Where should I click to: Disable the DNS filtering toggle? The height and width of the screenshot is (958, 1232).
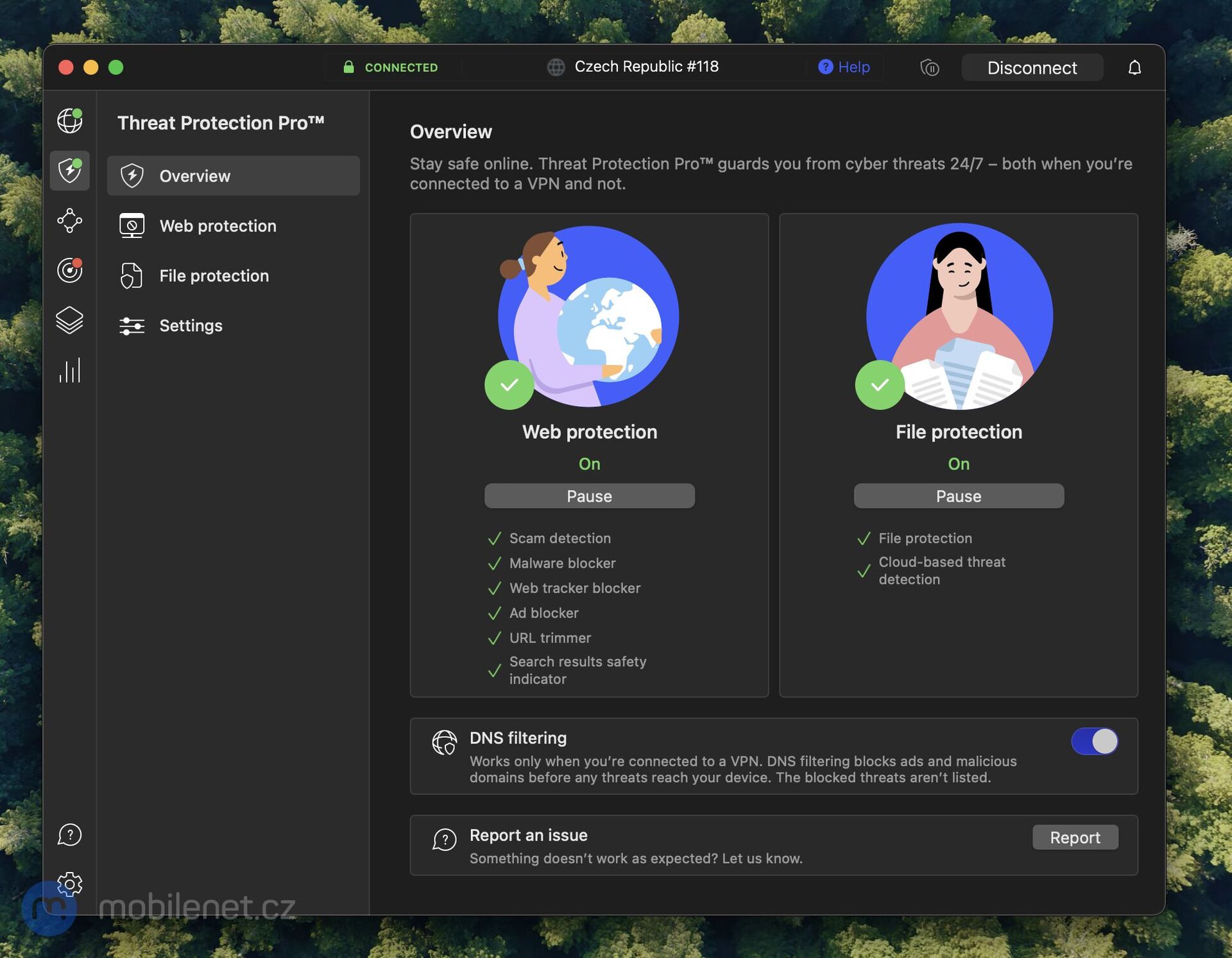(x=1094, y=741)
